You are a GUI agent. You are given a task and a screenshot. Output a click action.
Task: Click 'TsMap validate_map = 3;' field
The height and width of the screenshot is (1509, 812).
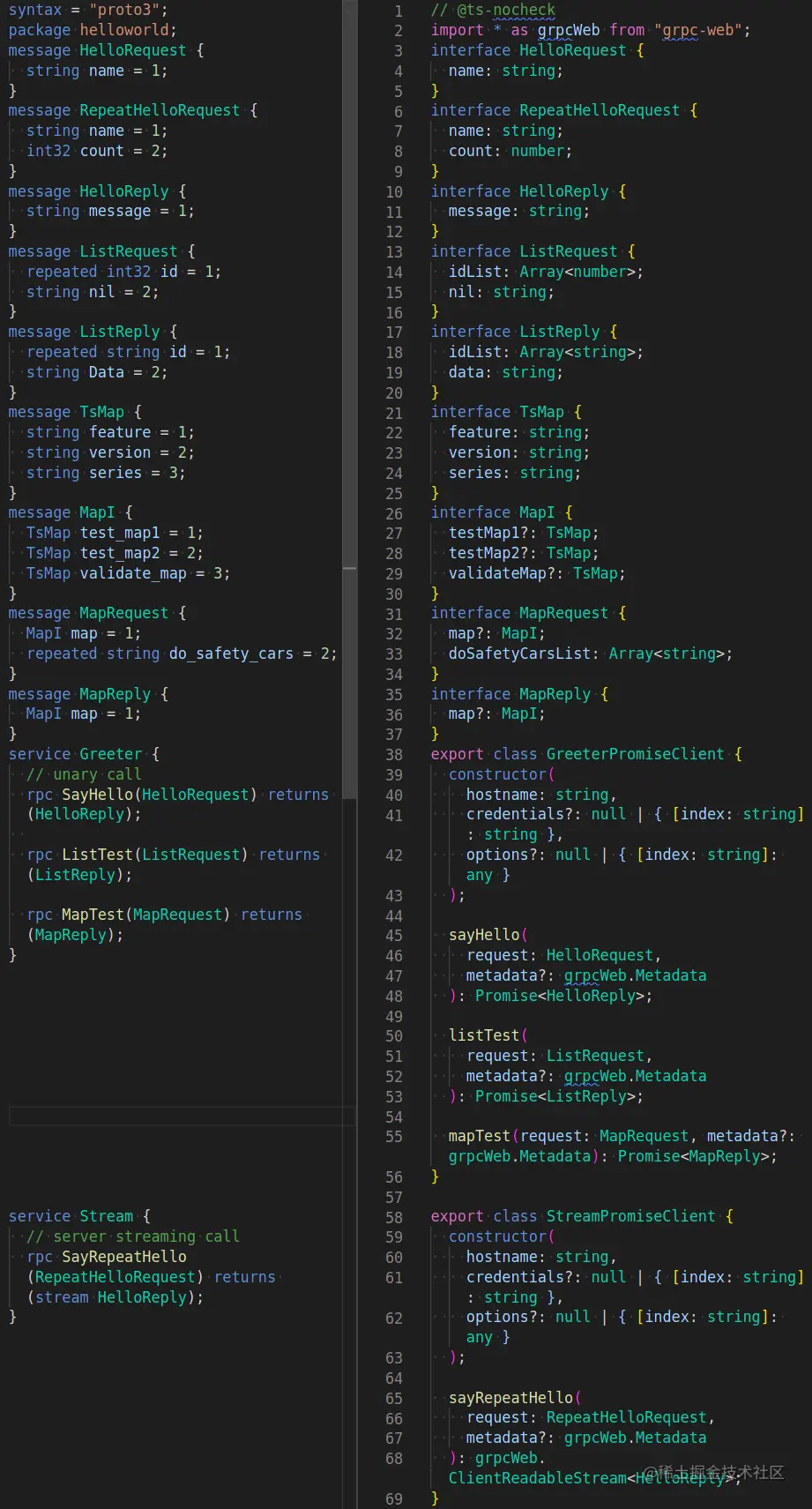[x=129, y=573]
